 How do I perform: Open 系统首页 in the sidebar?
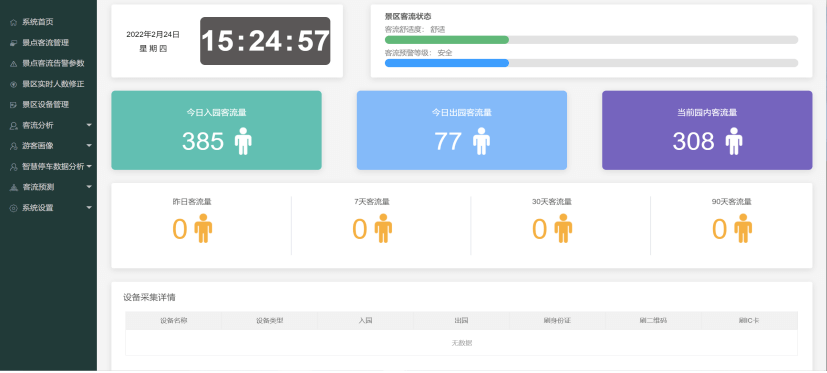pyautogui.click(x=37, y=22)
